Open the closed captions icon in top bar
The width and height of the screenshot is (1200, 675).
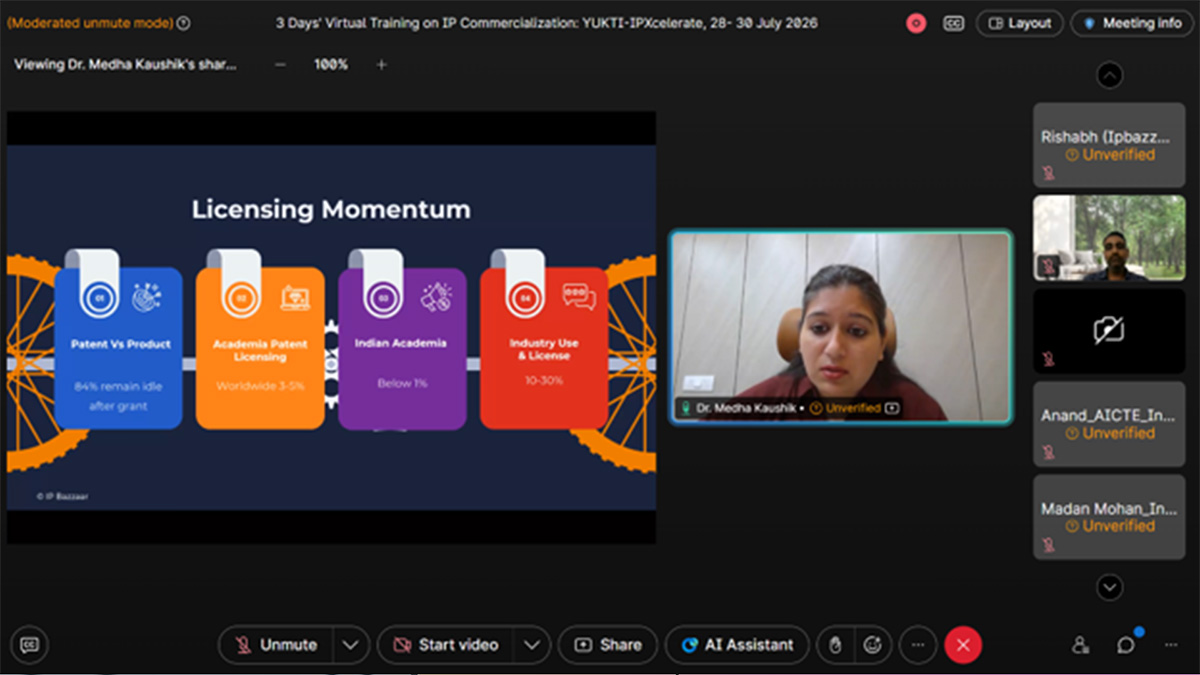pyautogui.click(x=954, y=23)
